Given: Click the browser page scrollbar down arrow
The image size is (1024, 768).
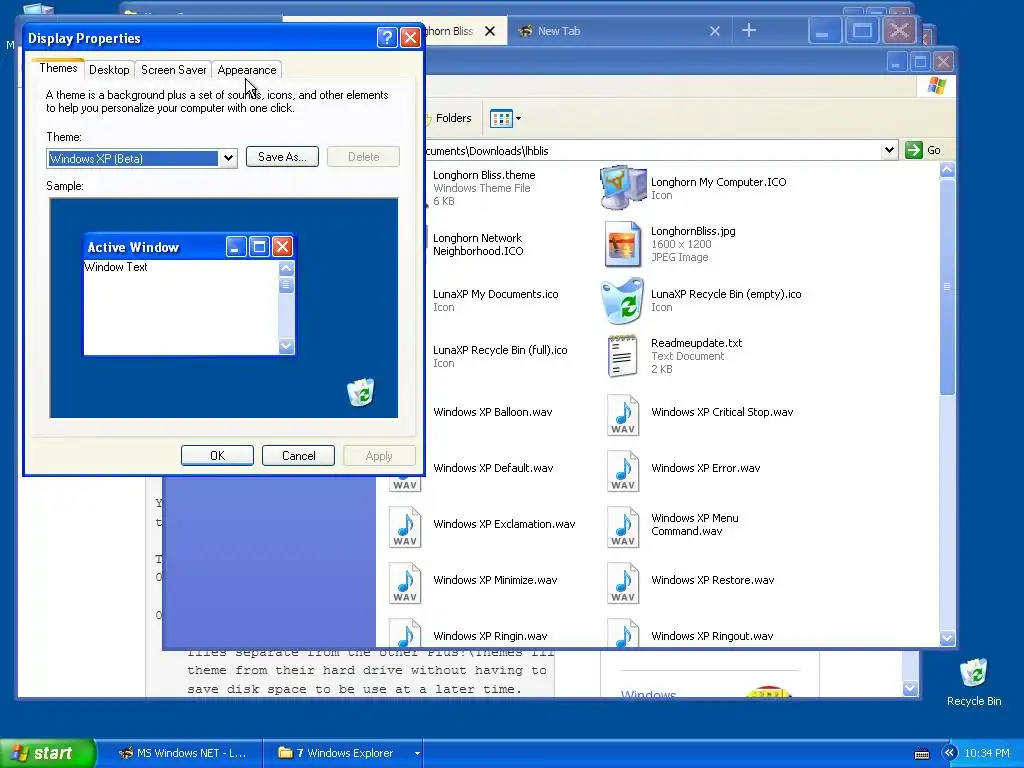Looking at the screenshot, I should (x=910, y=688).
